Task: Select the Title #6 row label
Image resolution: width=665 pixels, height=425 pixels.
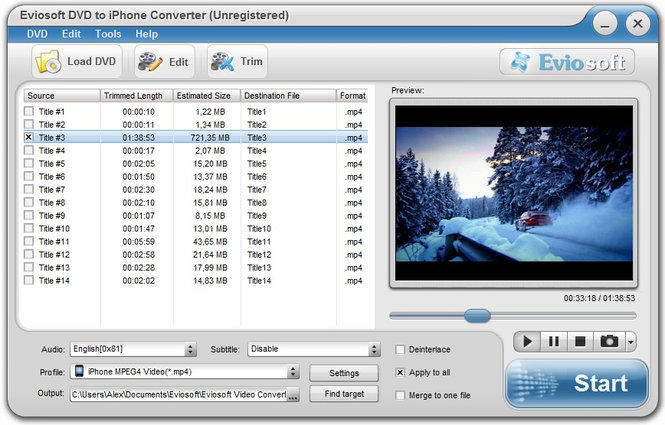Action: (52, 176)
